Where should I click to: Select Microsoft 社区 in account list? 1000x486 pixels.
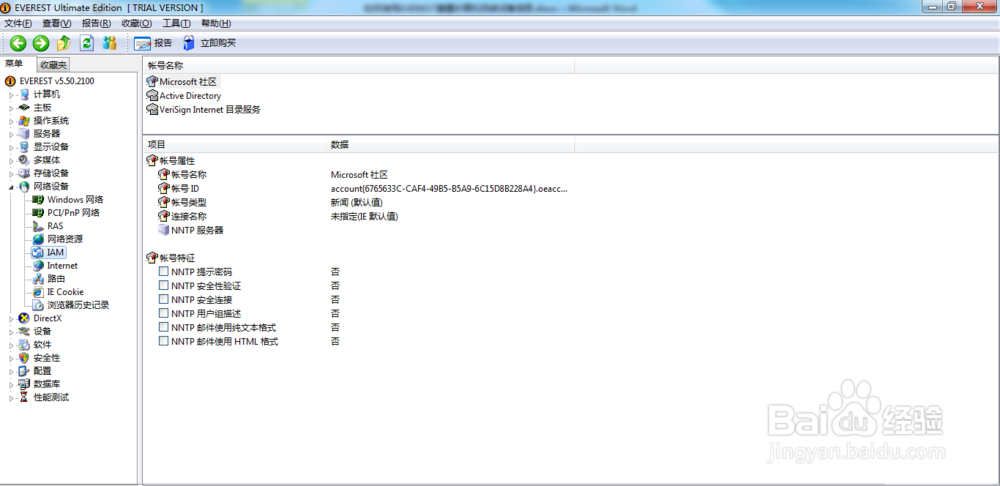[x=188, y=82]
